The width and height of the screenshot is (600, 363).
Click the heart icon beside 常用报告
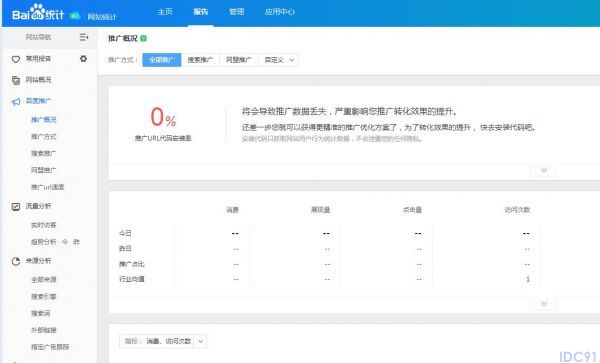(16, 59)
